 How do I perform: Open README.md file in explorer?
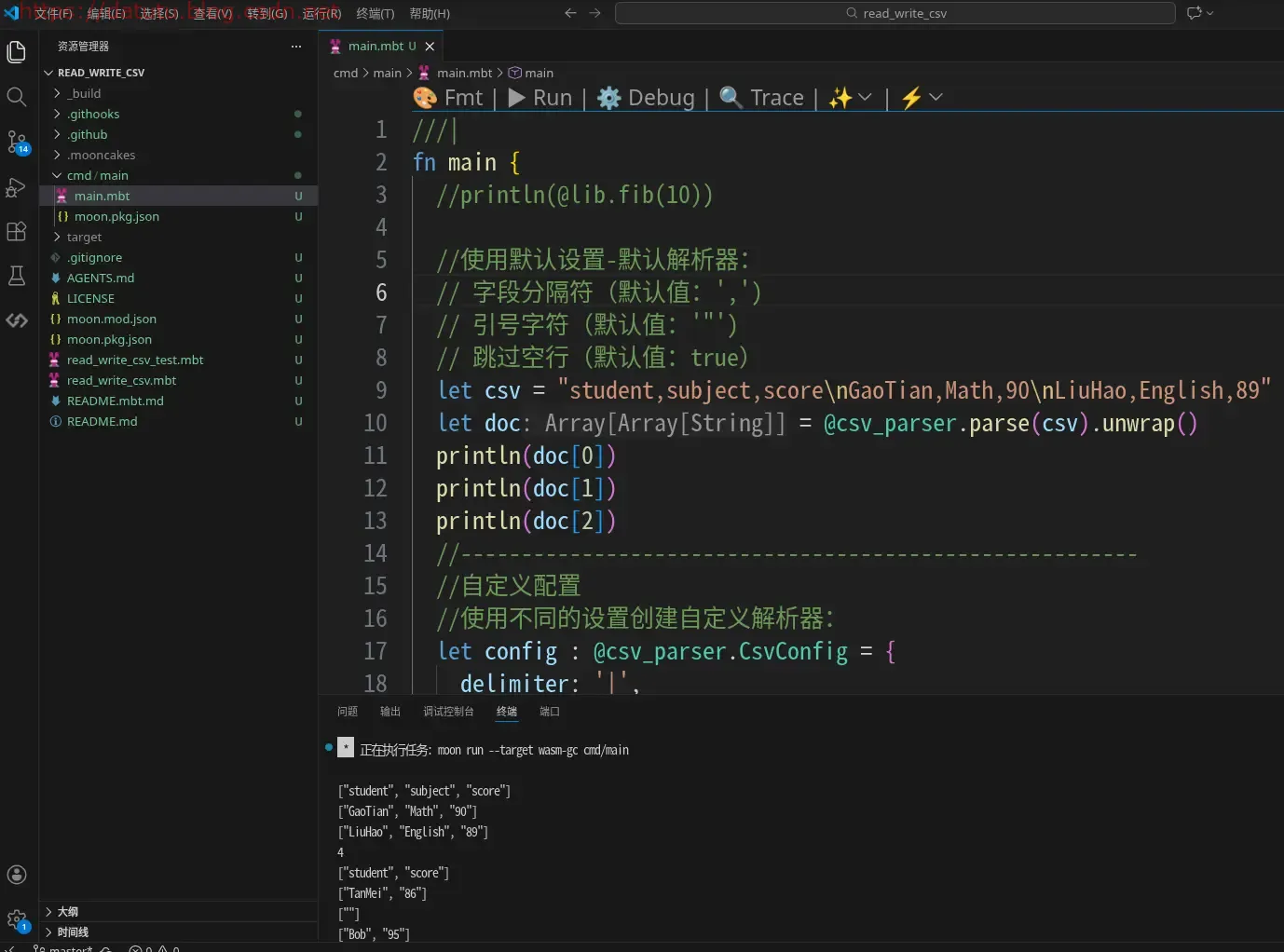click(x=102, y=421)
